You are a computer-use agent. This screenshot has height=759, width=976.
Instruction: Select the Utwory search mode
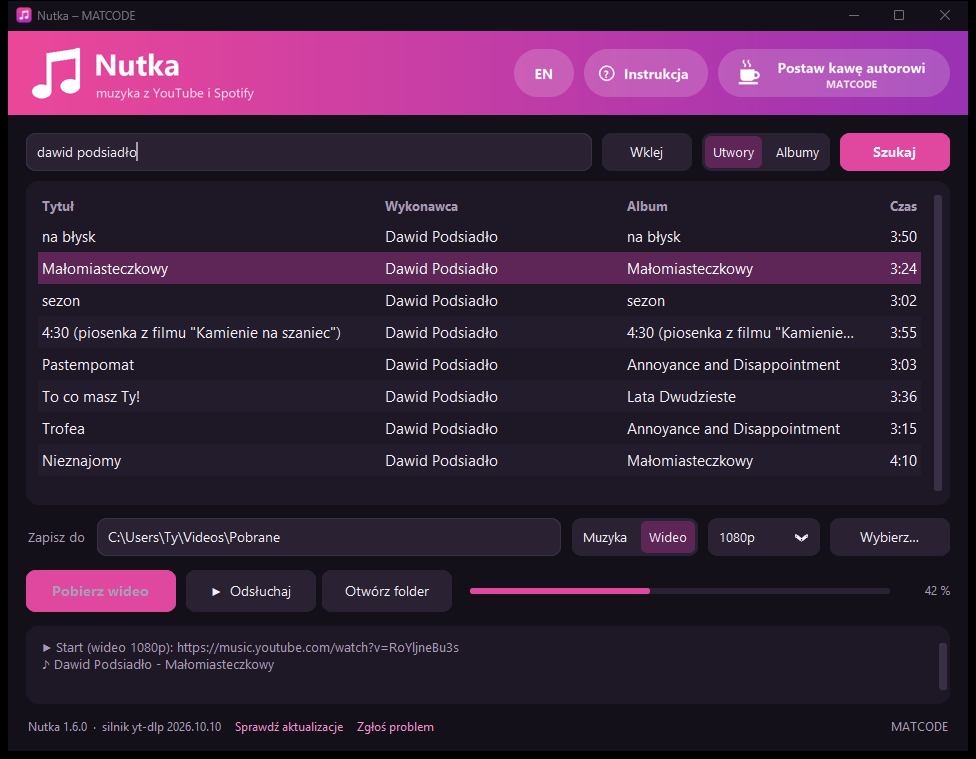733,153
